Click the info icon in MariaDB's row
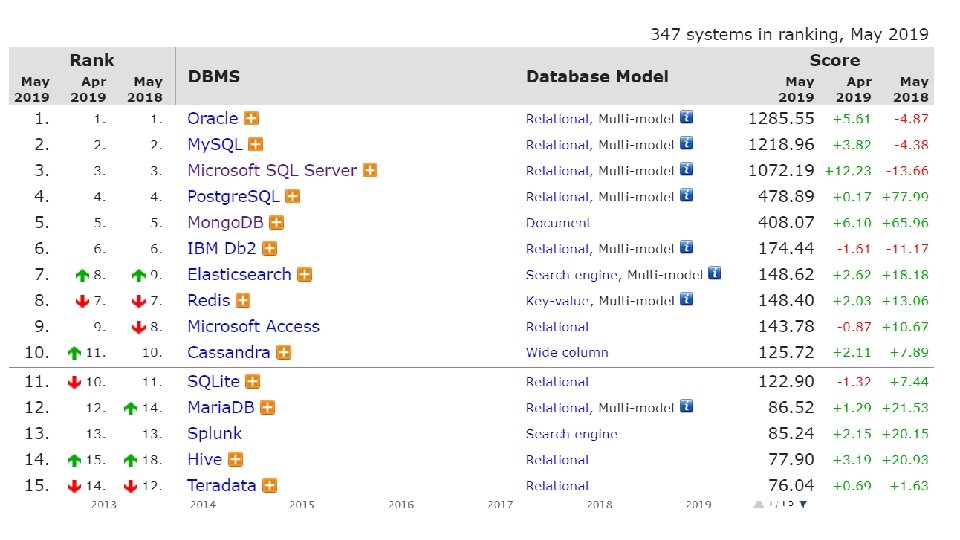Viewport: 960px width, 540px height. click(x=686, y=407)
